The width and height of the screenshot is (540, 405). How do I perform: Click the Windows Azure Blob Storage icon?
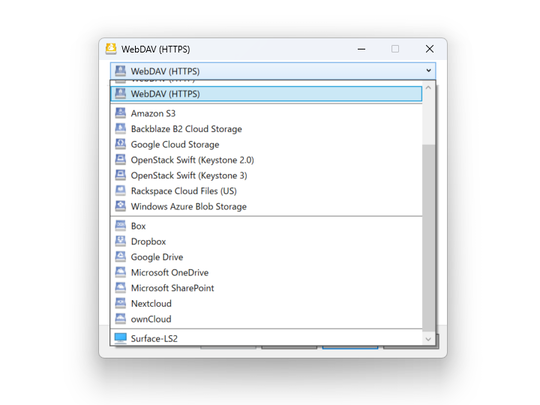pos(120,206)
